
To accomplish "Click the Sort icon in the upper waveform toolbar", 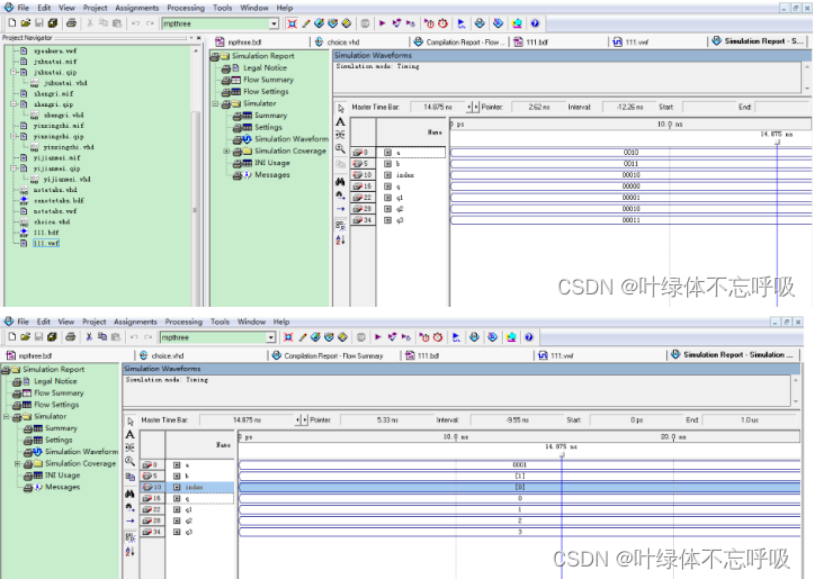I will tap(340, 240).
